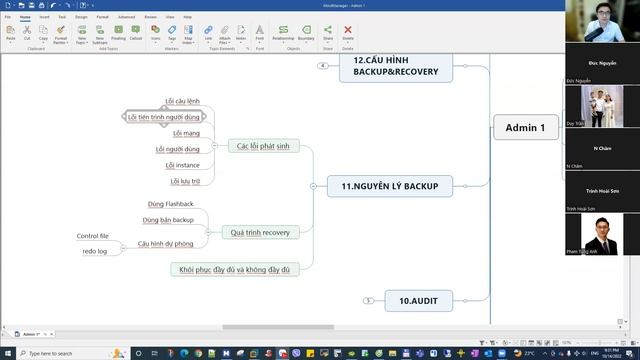Save the map using the diskette icon
Screen dimensions: 640x360
[31, 5]
